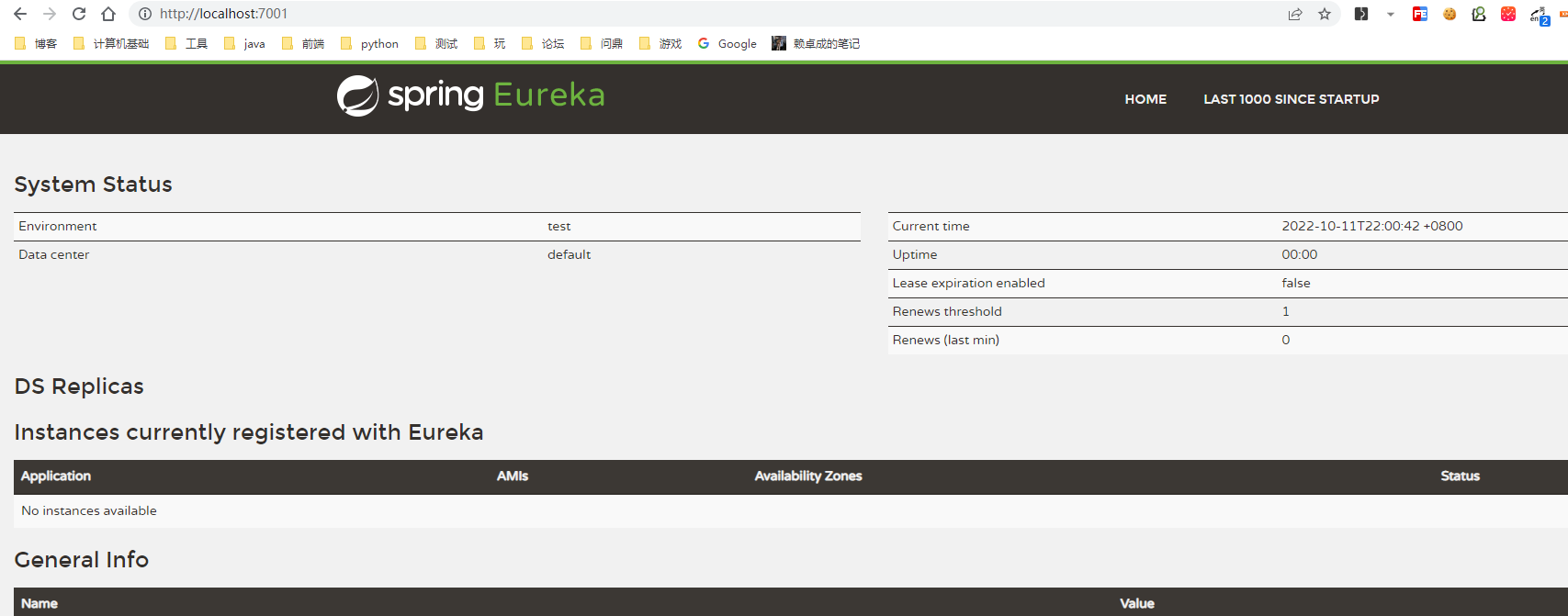Open the red clock extension icon
Image resolution: width=1568 pixels, height=616 pixels.
1508,14
